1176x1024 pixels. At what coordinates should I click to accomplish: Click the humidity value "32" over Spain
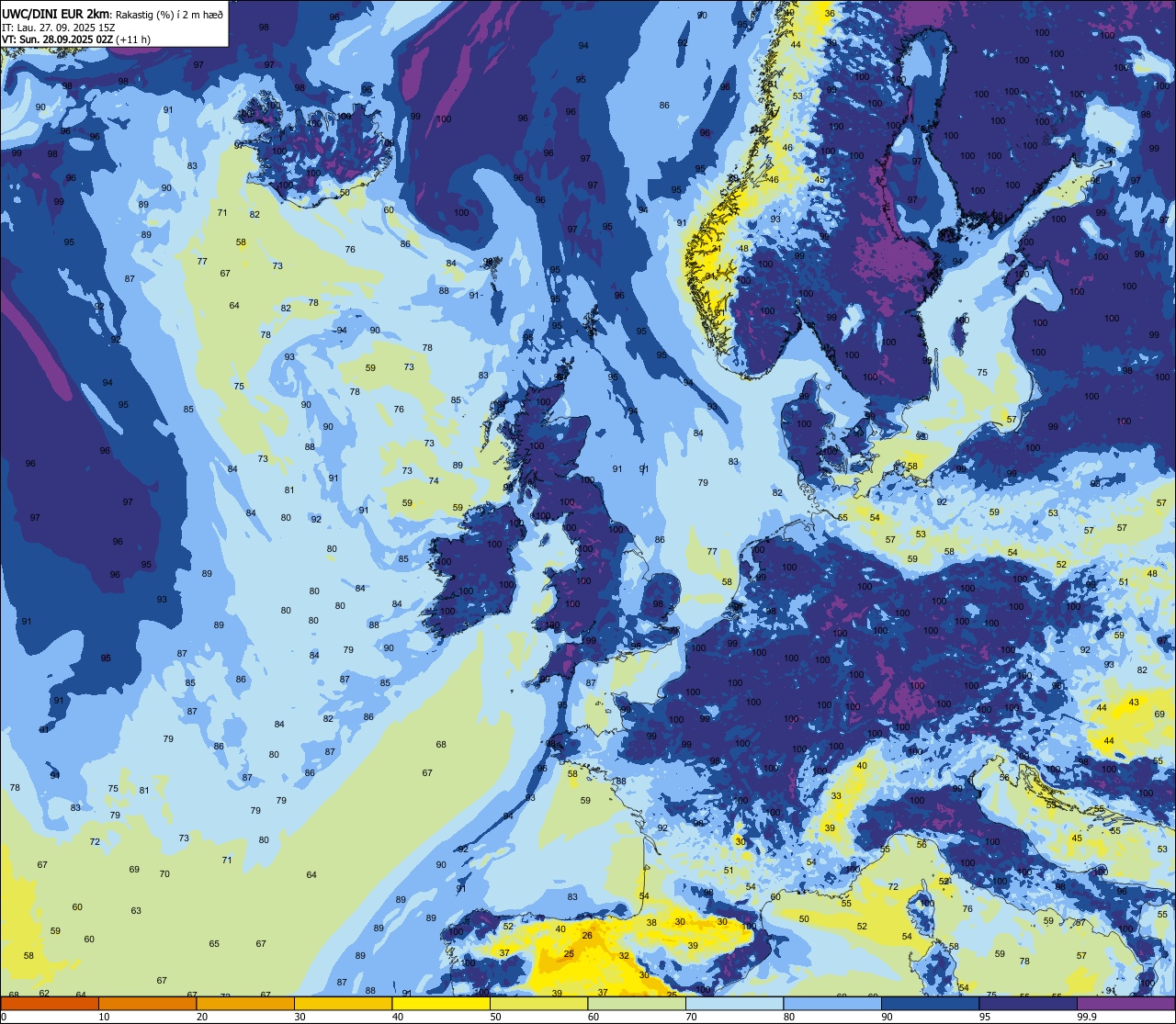[624, 956]
